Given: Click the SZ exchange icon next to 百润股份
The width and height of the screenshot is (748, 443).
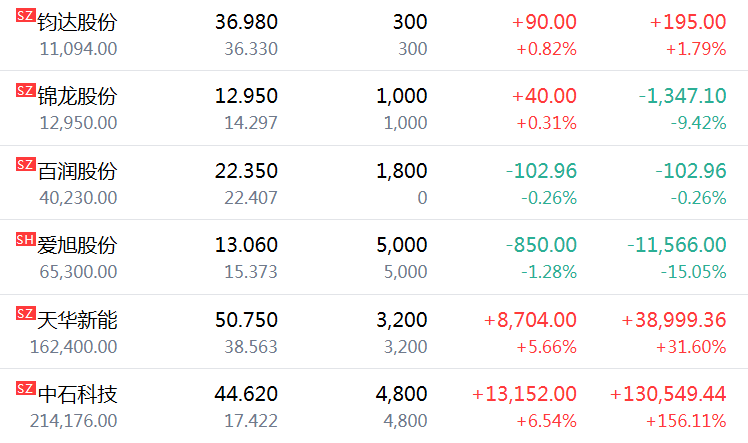Looking at the screenshot, I should [x=26, y=165].
